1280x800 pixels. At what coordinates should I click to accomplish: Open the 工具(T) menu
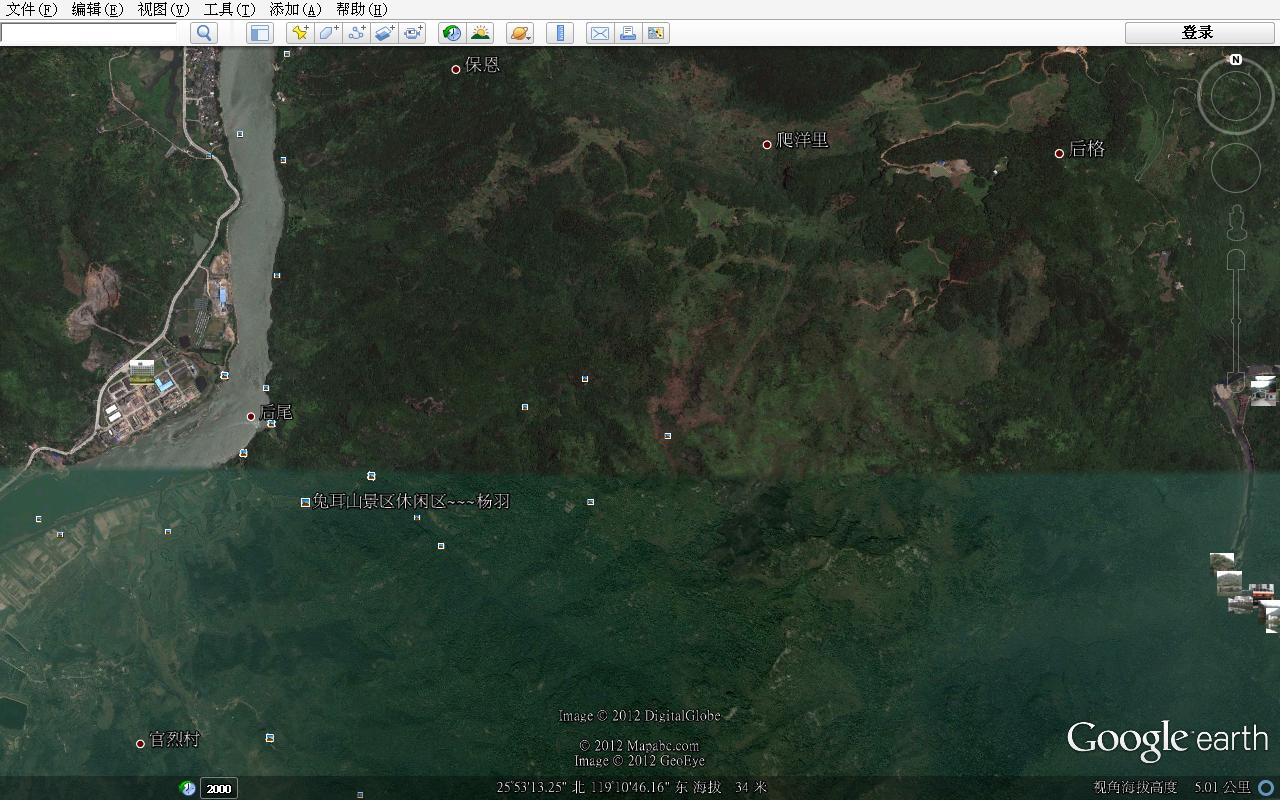coord(229,10)
